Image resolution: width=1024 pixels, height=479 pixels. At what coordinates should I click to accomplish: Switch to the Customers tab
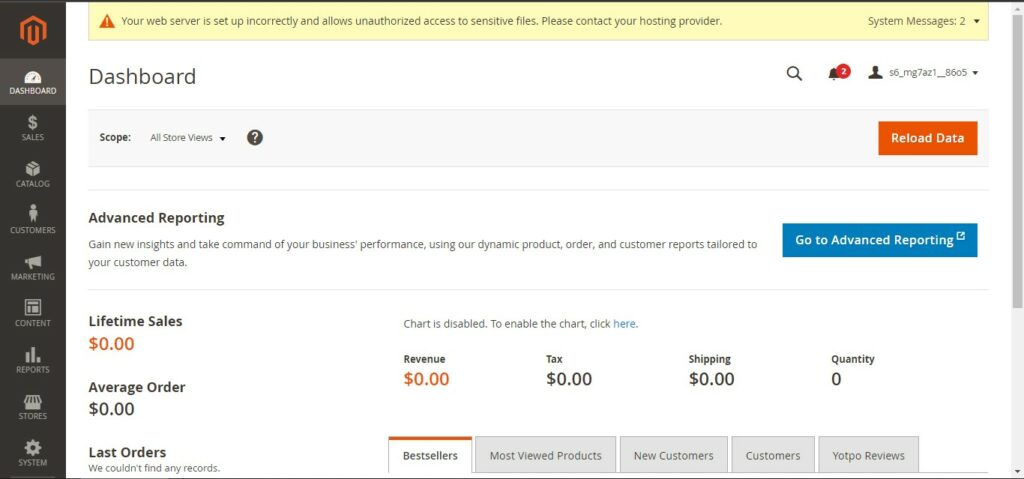point(773,455)
